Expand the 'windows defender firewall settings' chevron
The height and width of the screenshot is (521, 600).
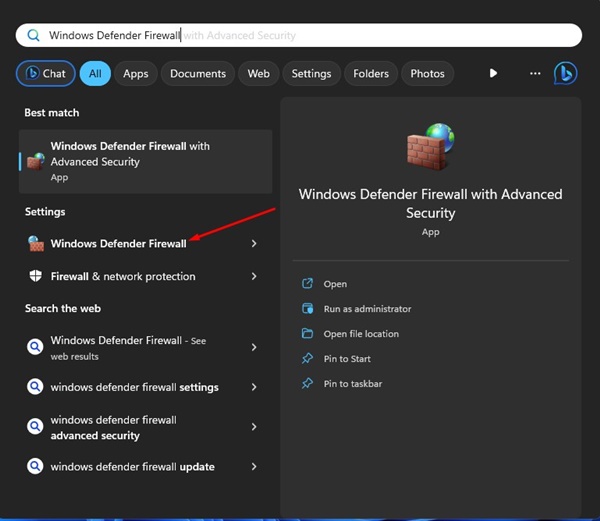254,387
